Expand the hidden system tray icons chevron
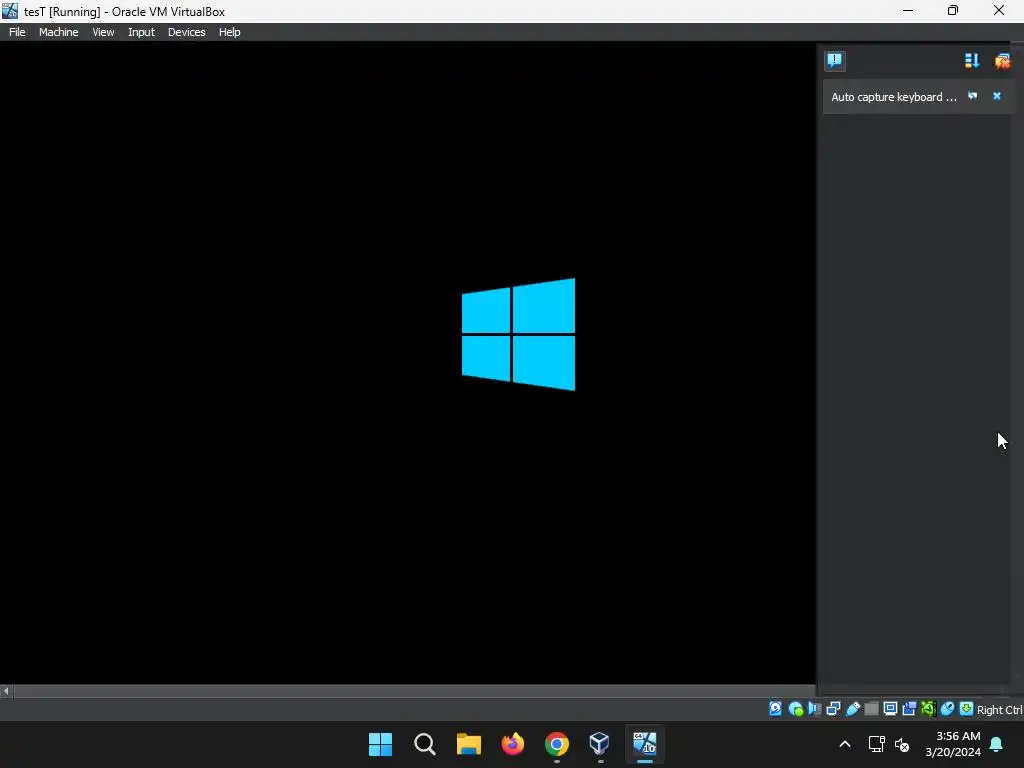This screenshot has width=1024, height=768. 844,744
